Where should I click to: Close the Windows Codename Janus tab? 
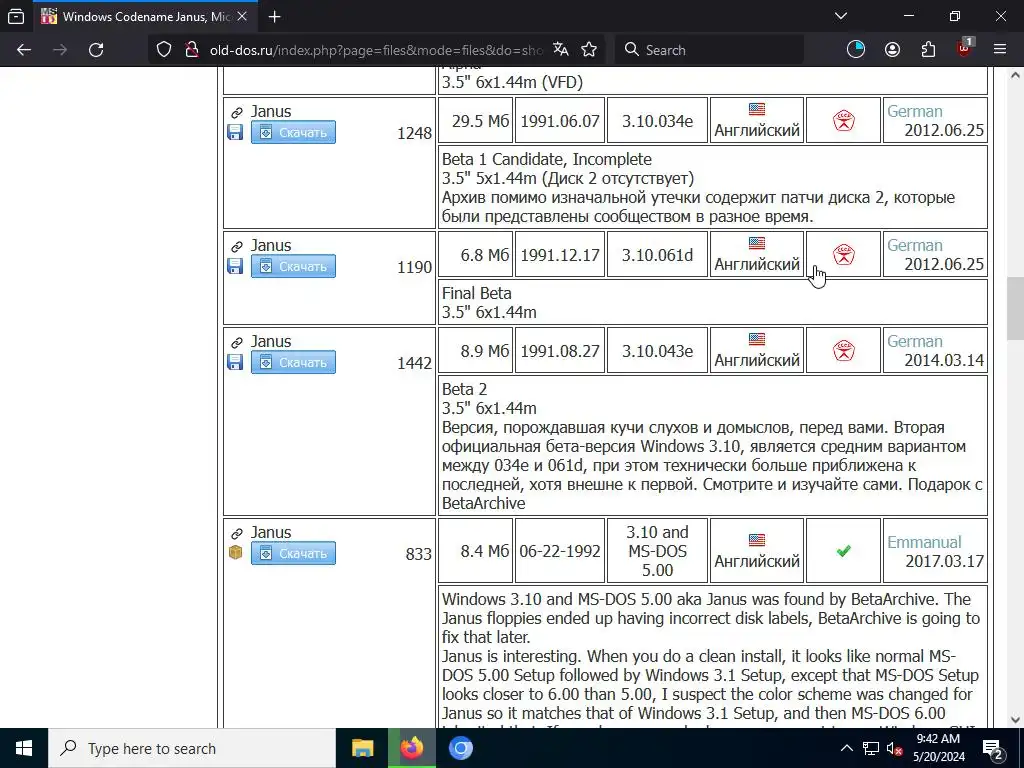242,17
